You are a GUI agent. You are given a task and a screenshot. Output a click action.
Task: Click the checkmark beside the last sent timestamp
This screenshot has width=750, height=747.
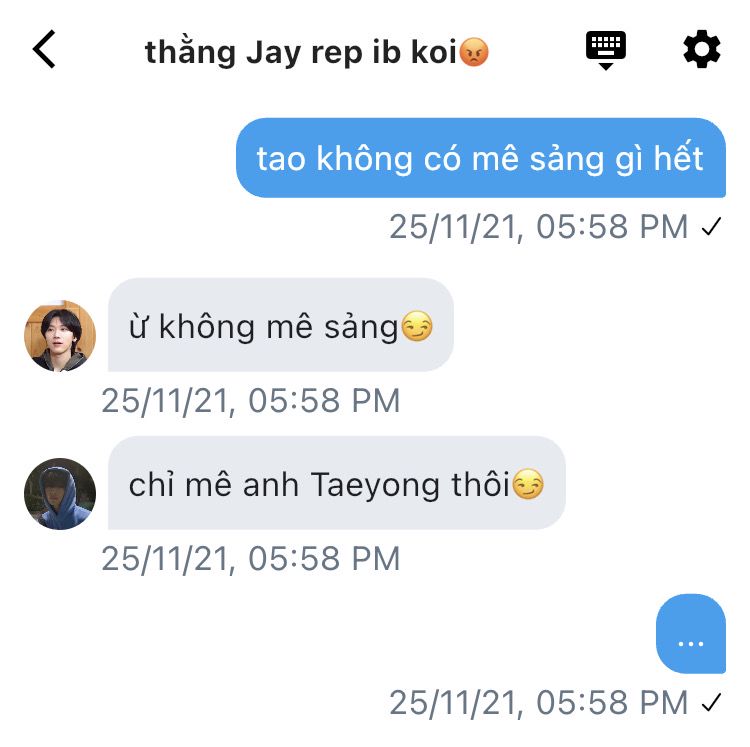pyautogui.click(x=711, y=702)
